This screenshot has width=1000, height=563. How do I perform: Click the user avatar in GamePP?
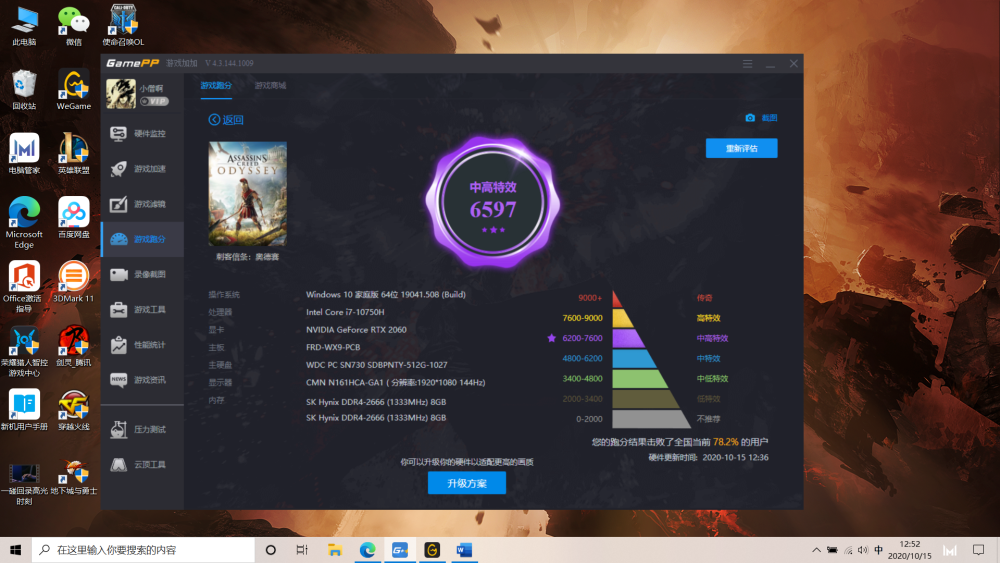pyautogui.click(x=121, y=94)
